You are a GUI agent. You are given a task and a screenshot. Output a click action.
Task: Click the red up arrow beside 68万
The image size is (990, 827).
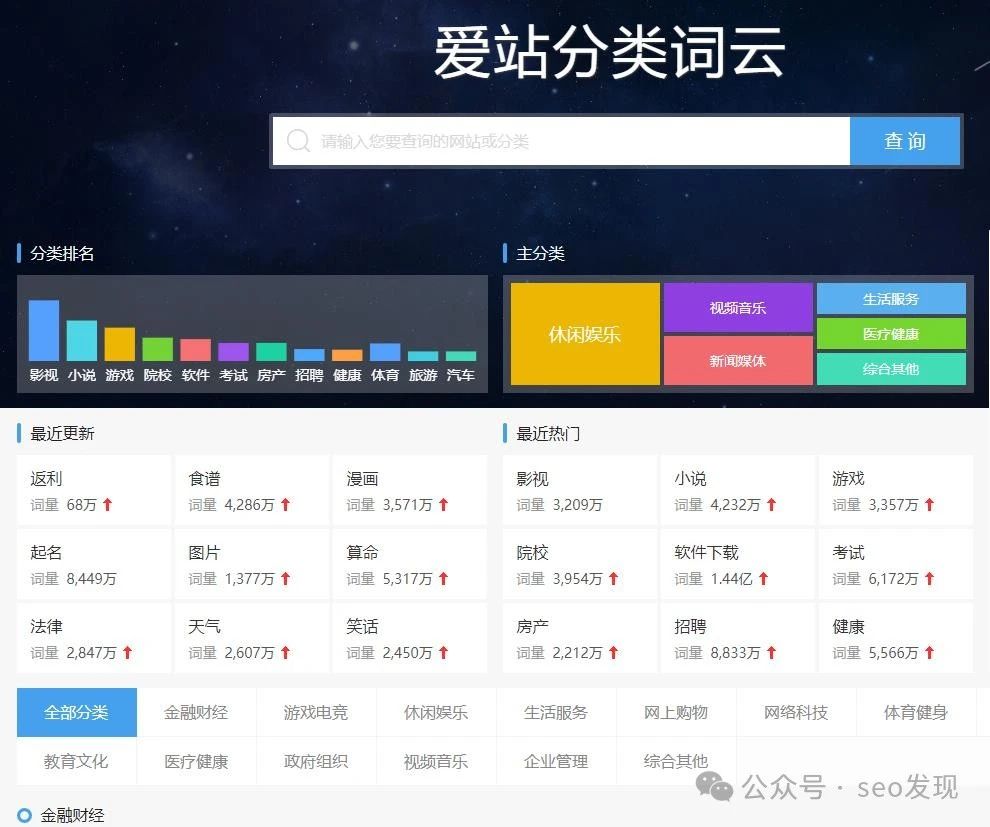[107, 504]
